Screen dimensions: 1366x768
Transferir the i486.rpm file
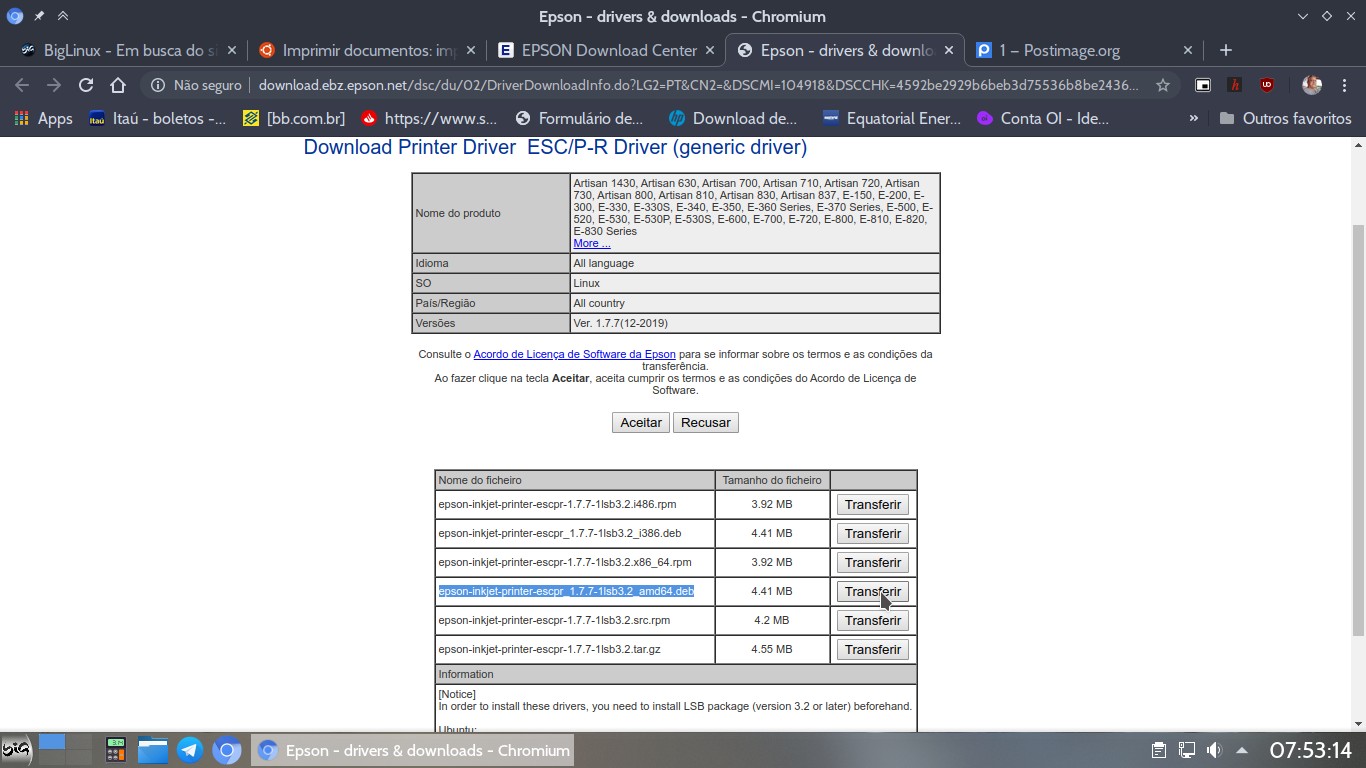click(873, 504)
